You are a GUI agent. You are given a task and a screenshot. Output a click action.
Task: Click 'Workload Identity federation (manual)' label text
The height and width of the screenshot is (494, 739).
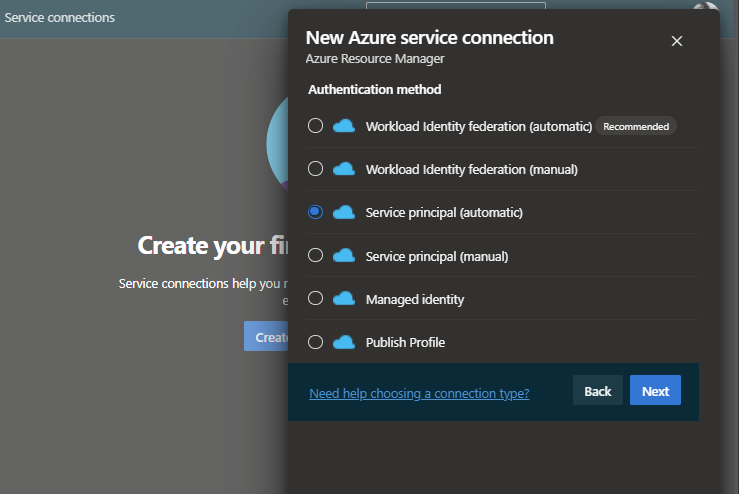point(472,169)
